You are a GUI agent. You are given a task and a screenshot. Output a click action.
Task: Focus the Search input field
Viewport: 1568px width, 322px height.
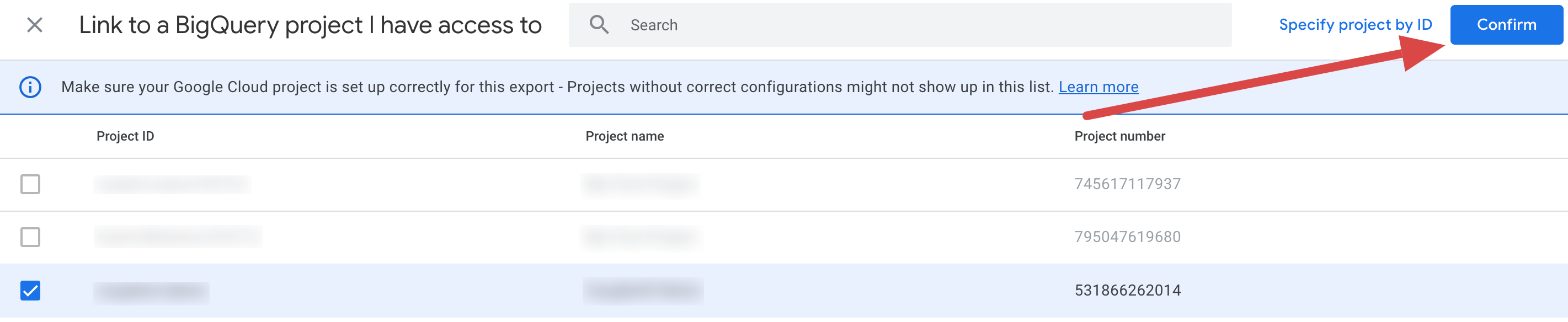pyautogui.click(x=900, y=25)
